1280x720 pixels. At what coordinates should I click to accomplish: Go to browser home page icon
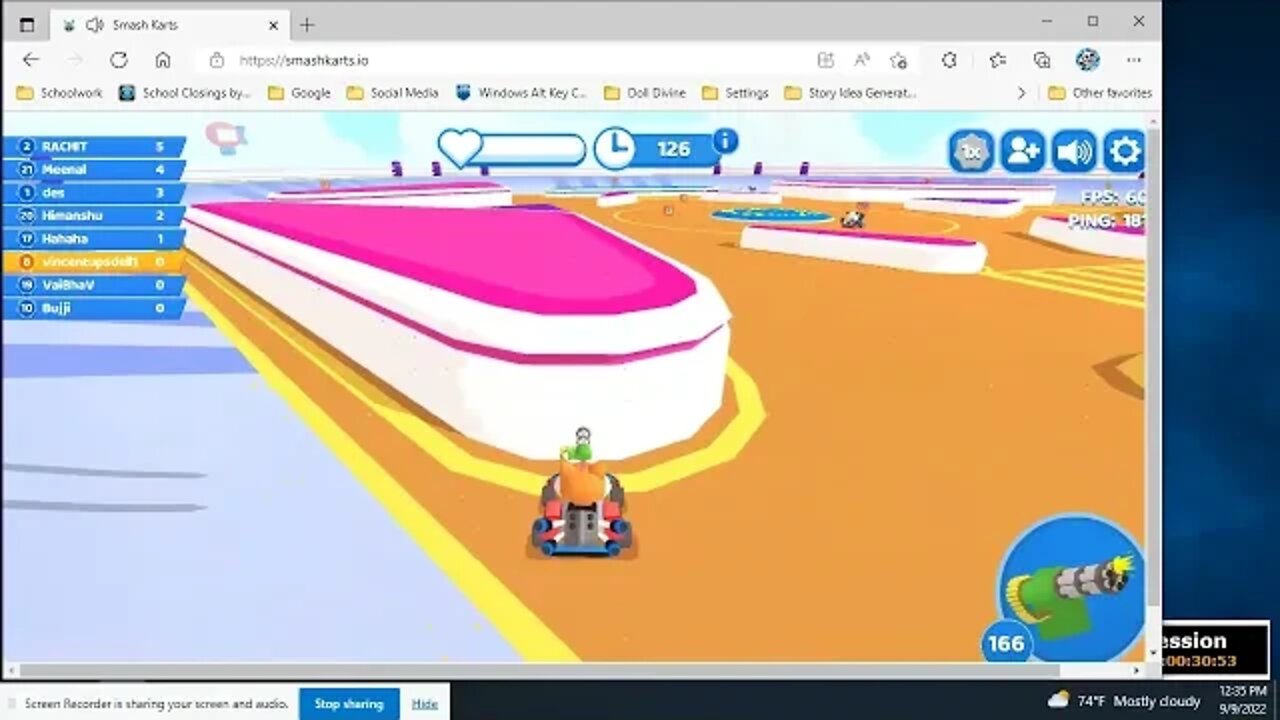[x=163, y=60]
